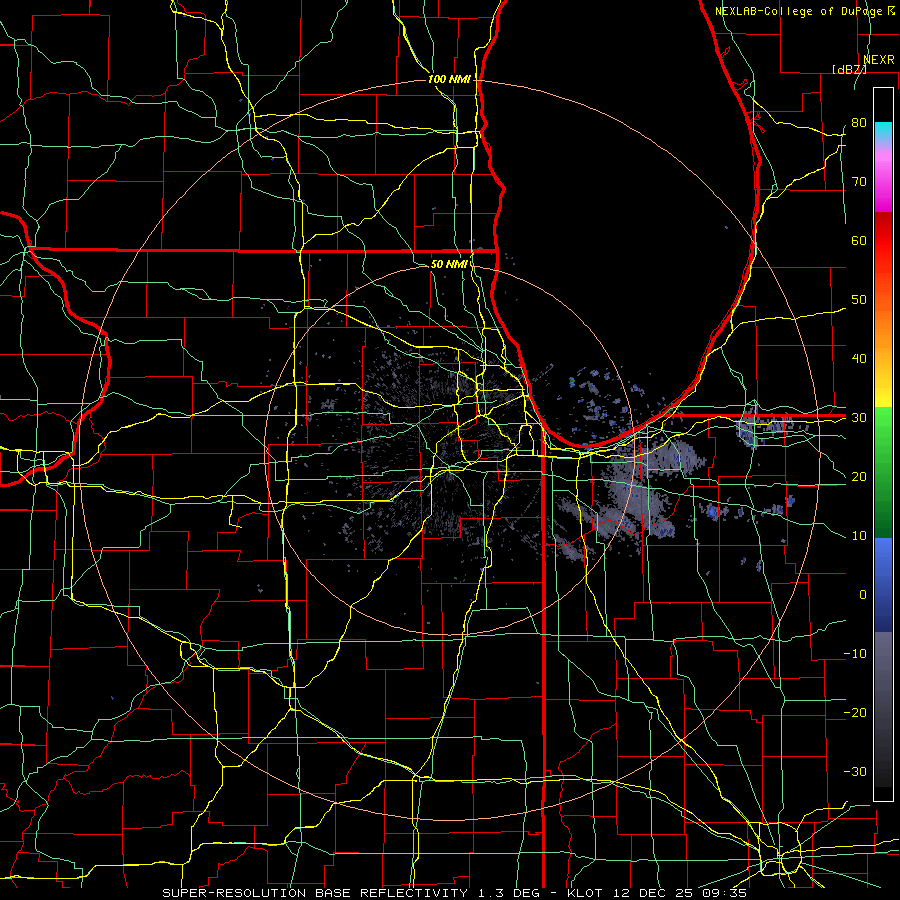Viewport: 900px width, 900px height.
Task: Click the 20 value on dBZ scale
Action: click(x=859, y=476)
